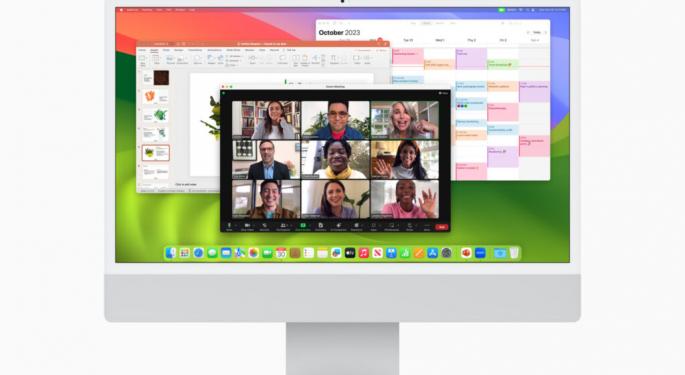The width and height of the screenshot is (685, 375).
Task: Go to next week in Calendar
Action: pos(545,32)
